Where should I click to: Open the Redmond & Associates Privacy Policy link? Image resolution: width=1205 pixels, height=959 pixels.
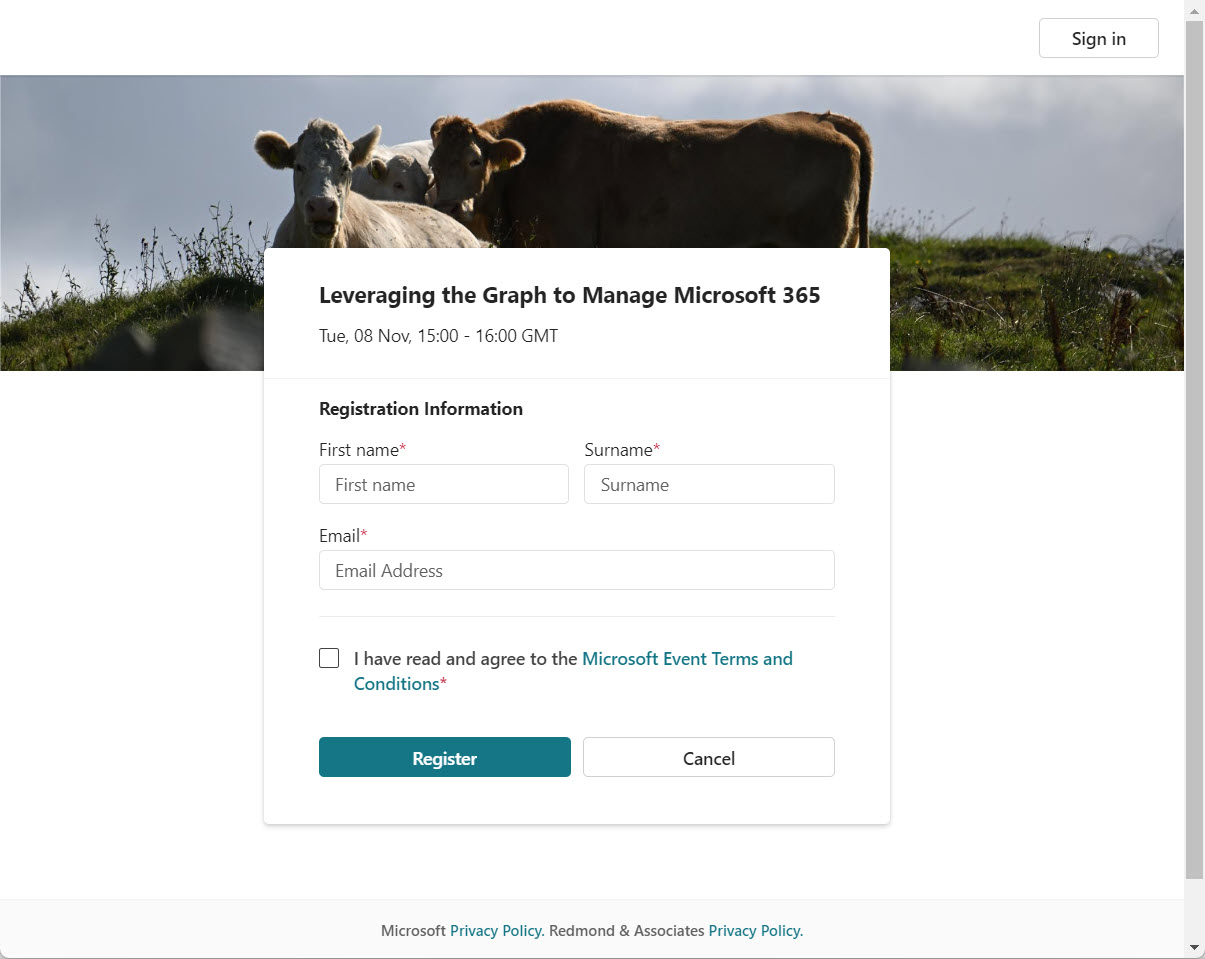pos(754,930)
